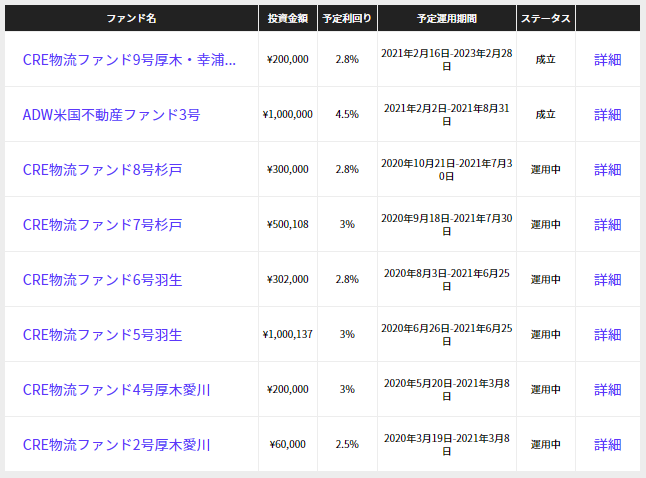This screenshot has height=478, width=646.
Task: Click the 2020年6月26日-2021年6月25日 period cell
Action: 447,334
